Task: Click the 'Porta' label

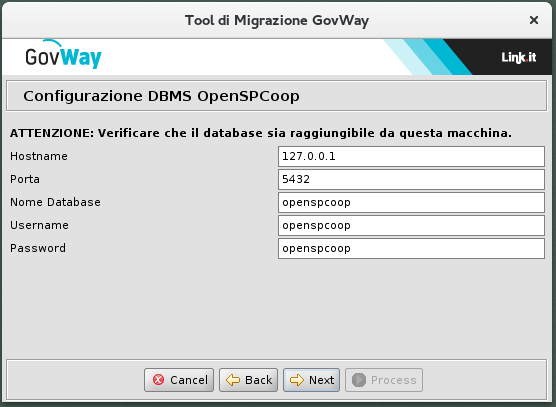Action: click(x=25, y=179)
